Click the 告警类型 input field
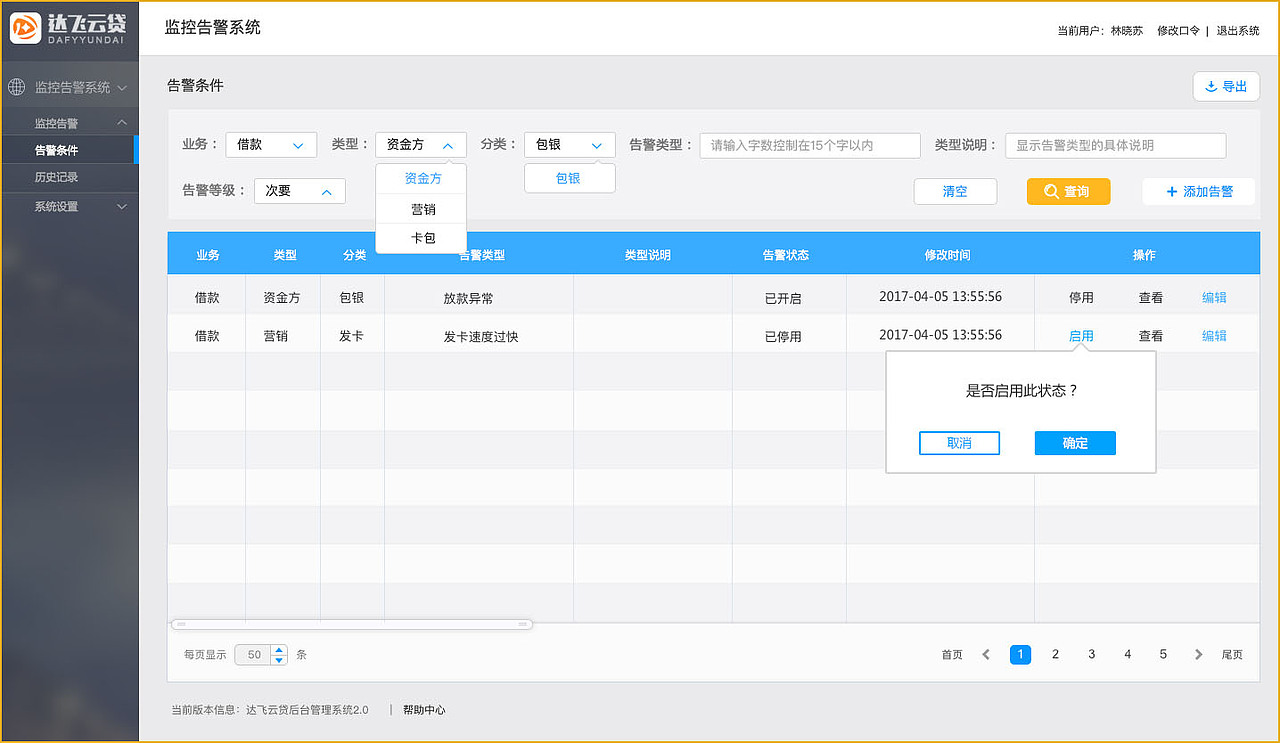1280x743 pixels. click(810, 144)
